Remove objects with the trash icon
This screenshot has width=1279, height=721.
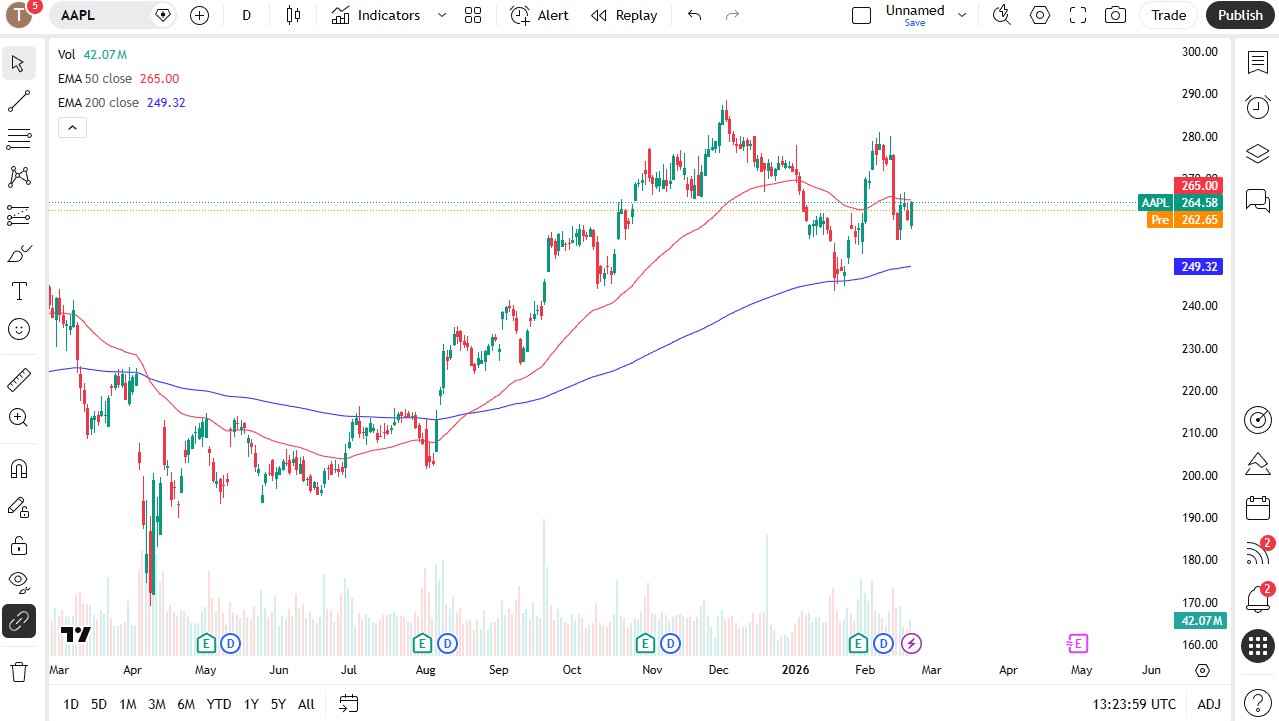pyautogui.click(x=18, y=672)
